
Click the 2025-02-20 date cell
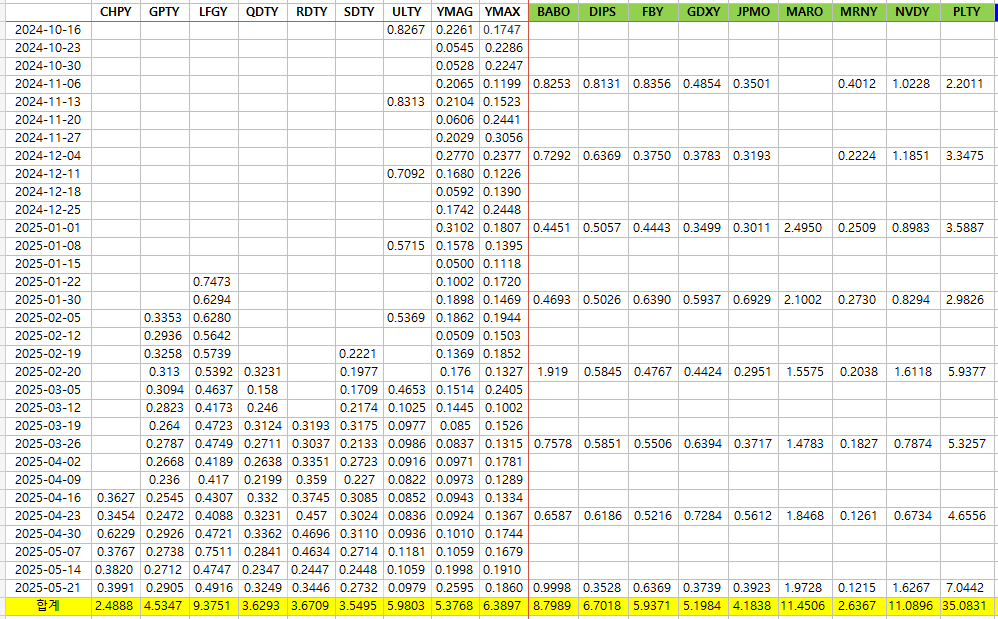pos(49,372)
